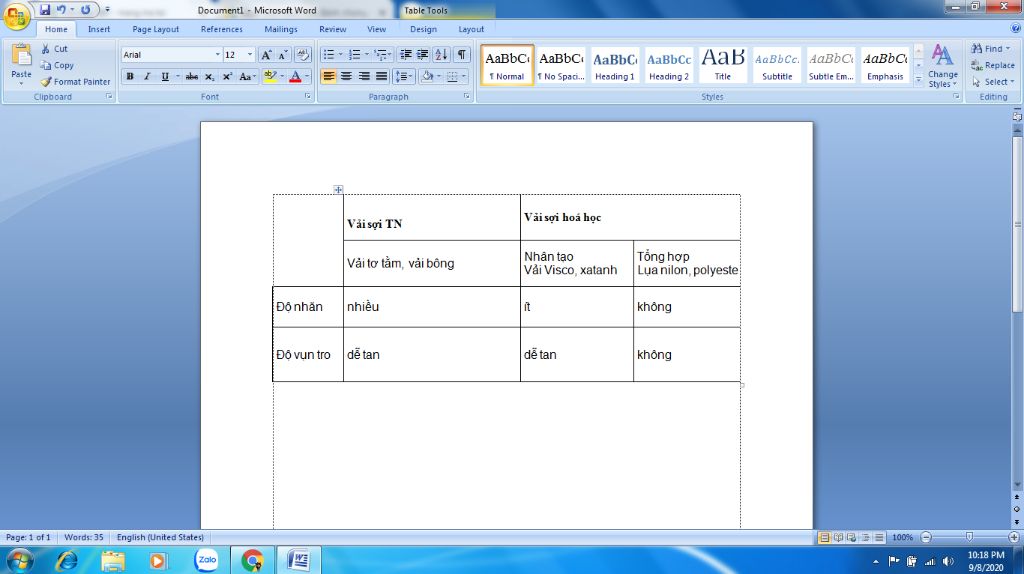Open the font size dropdown
1024x574 pixels.
pos(249,55)
